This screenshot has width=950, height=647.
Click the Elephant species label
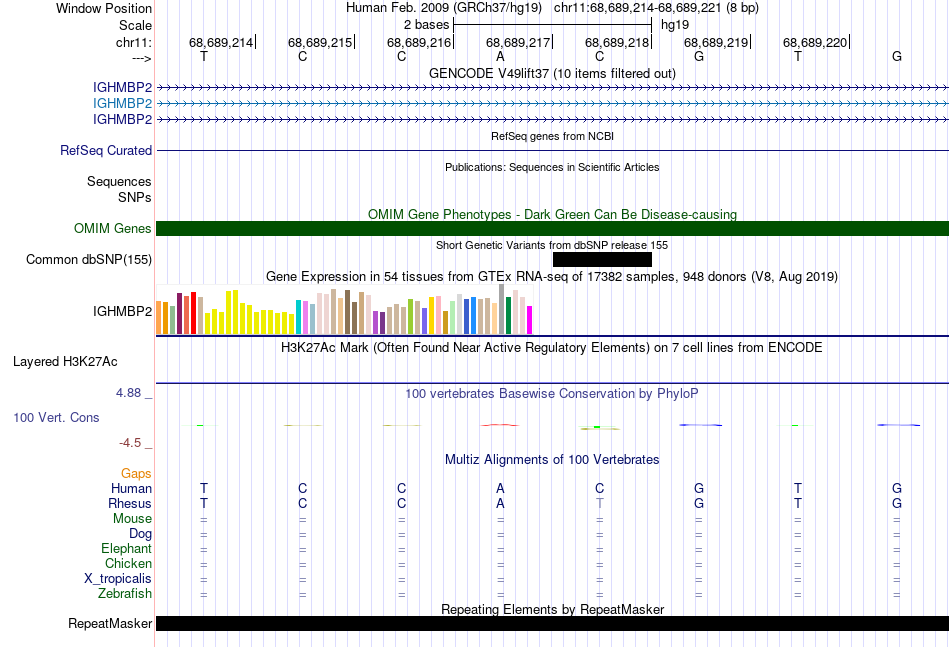(x=127, y=548)
